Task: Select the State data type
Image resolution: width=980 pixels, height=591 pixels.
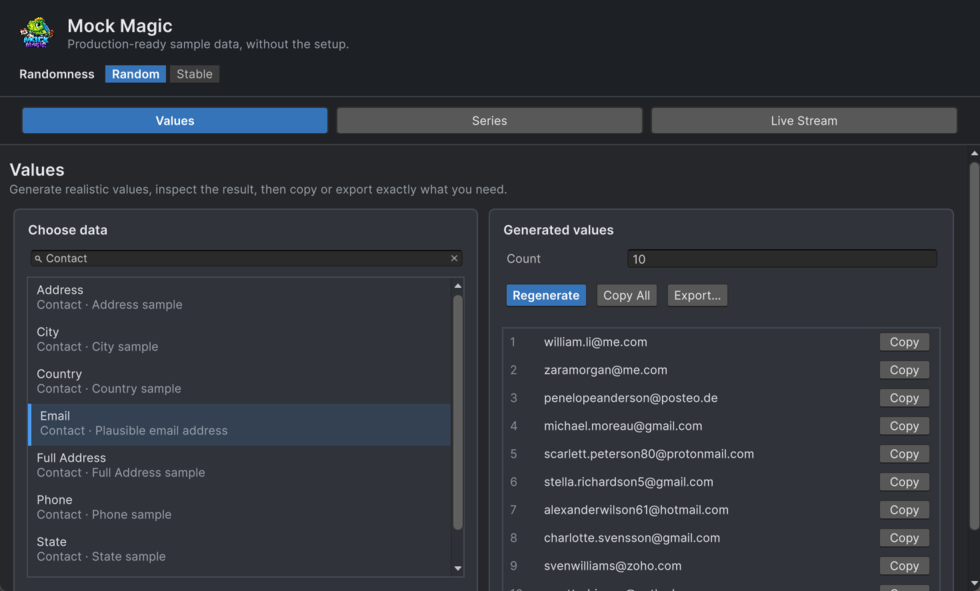Action: (239, 549)
